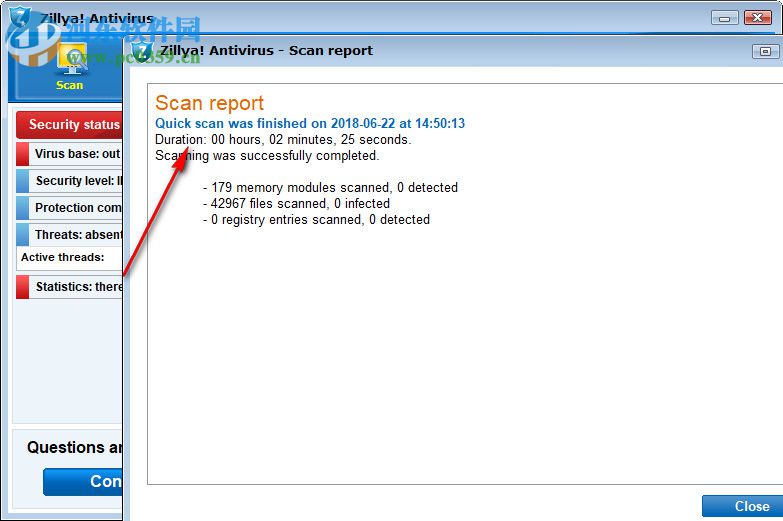783x521 pixels.
Task: Open the Threats: absent status row
Action: [x=69, y=235]
